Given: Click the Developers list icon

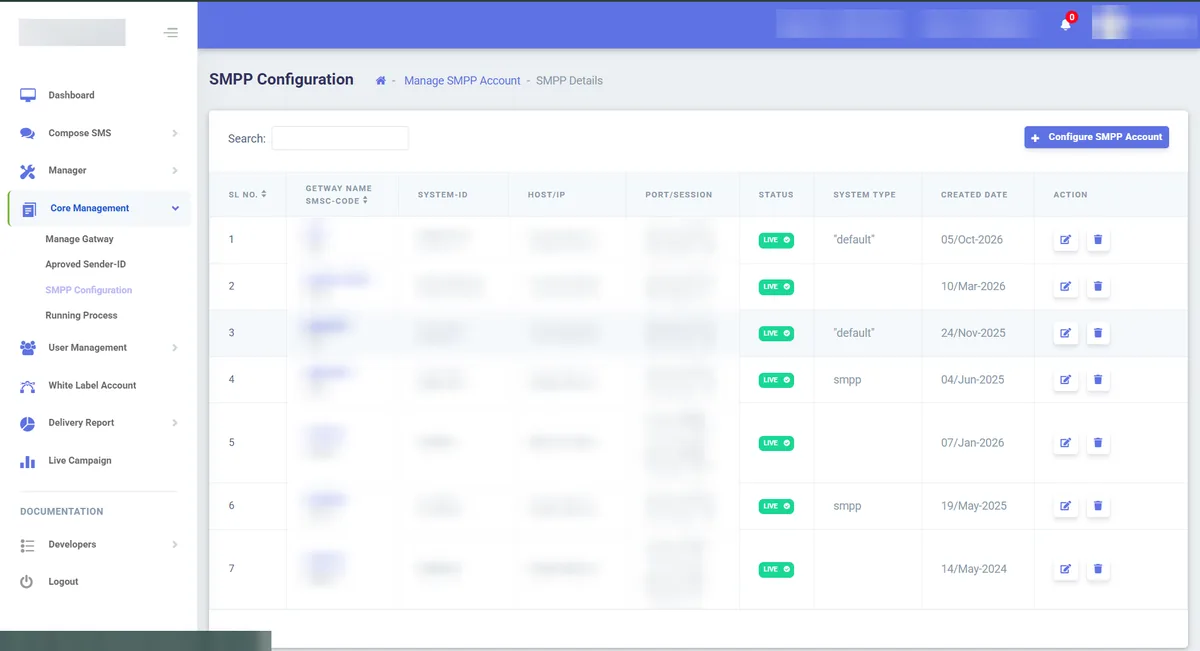Looking at the screenshot, I should click(x=28, y=545).
